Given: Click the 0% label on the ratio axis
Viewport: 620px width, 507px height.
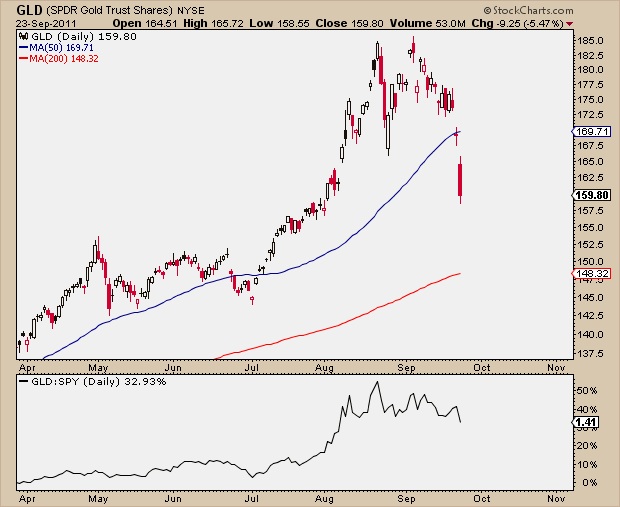Looking at the screenshot, I should tap(590, 482).
